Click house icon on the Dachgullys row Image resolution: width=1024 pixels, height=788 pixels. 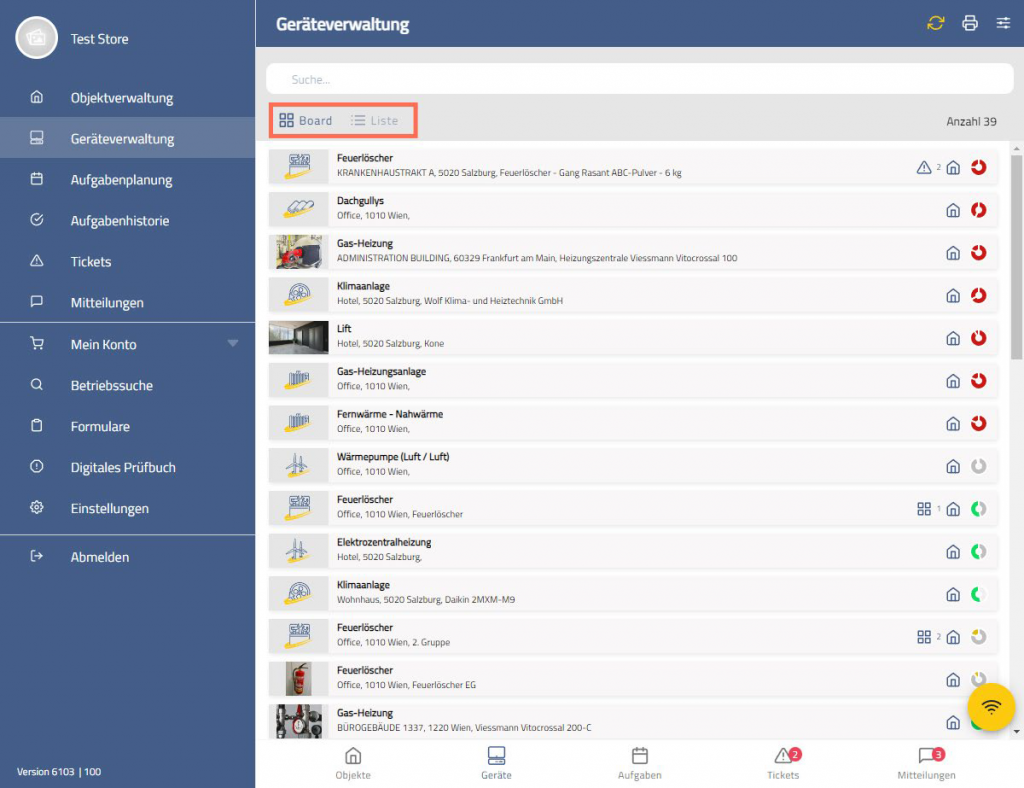[953, 211]
